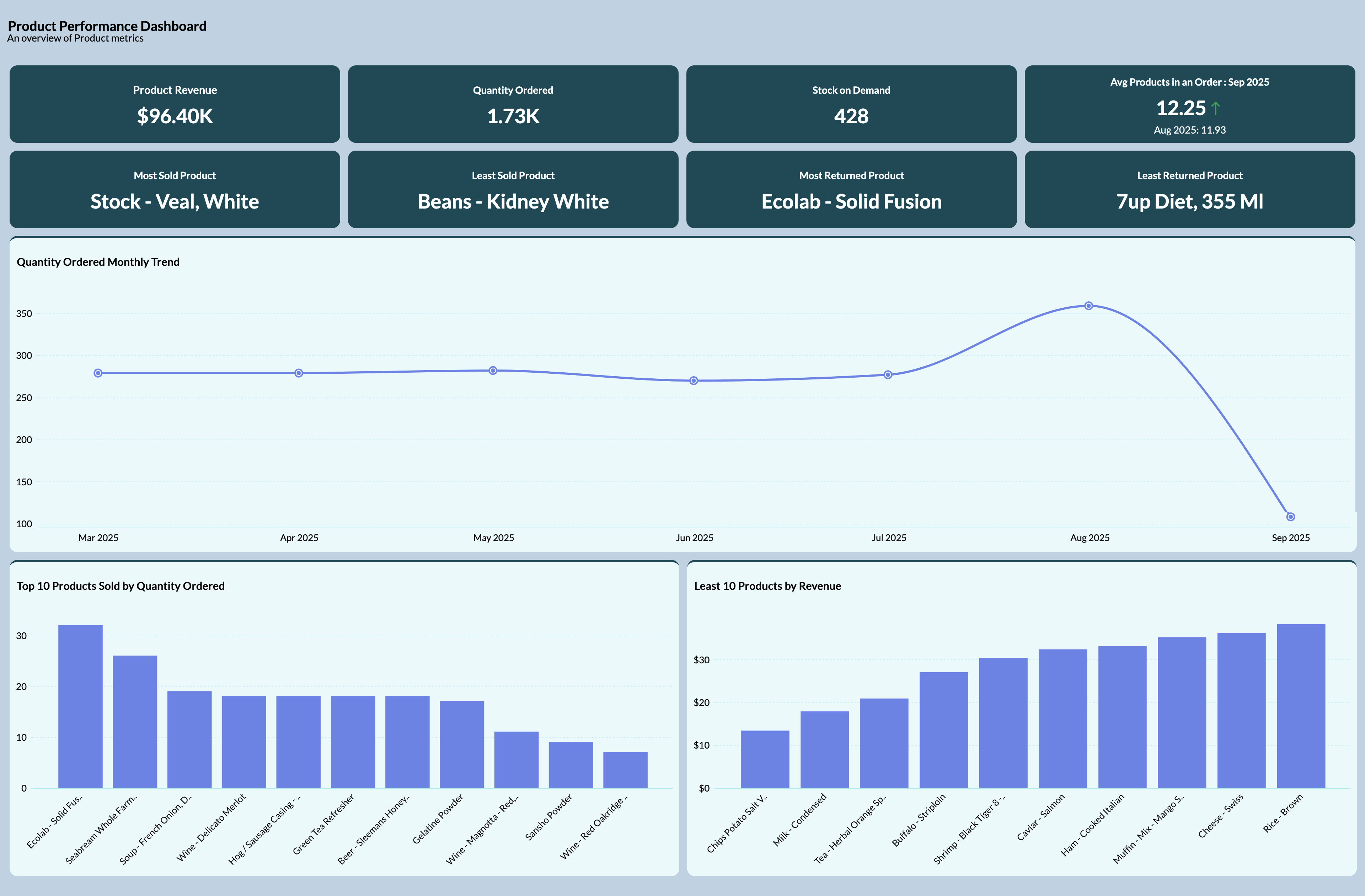This screenshot has height=896, width=1365.
Task: Select the Least Sold Product Beans card
Action: pyautogui.click(x=513, y=189)
